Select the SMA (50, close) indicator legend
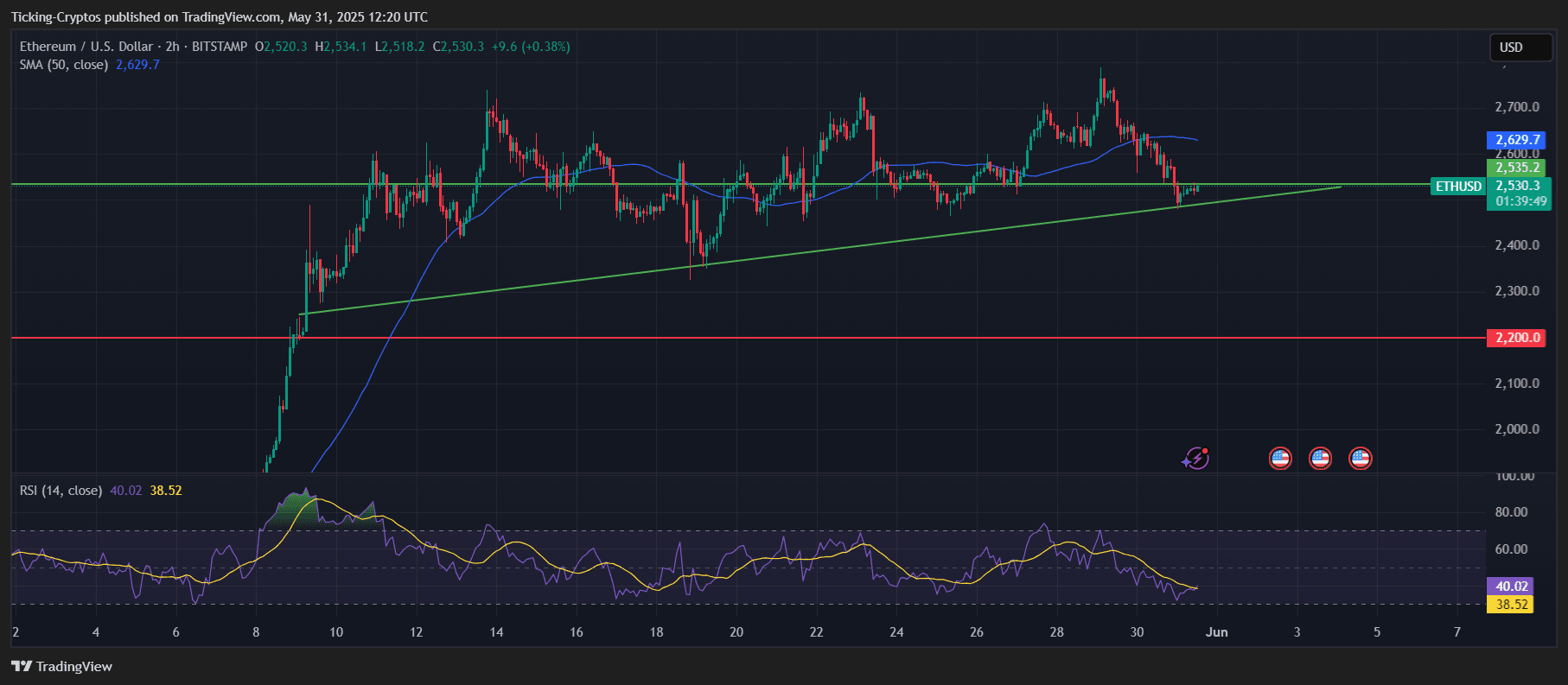This screenshot has width=1568, height=685. coord(64,65)
